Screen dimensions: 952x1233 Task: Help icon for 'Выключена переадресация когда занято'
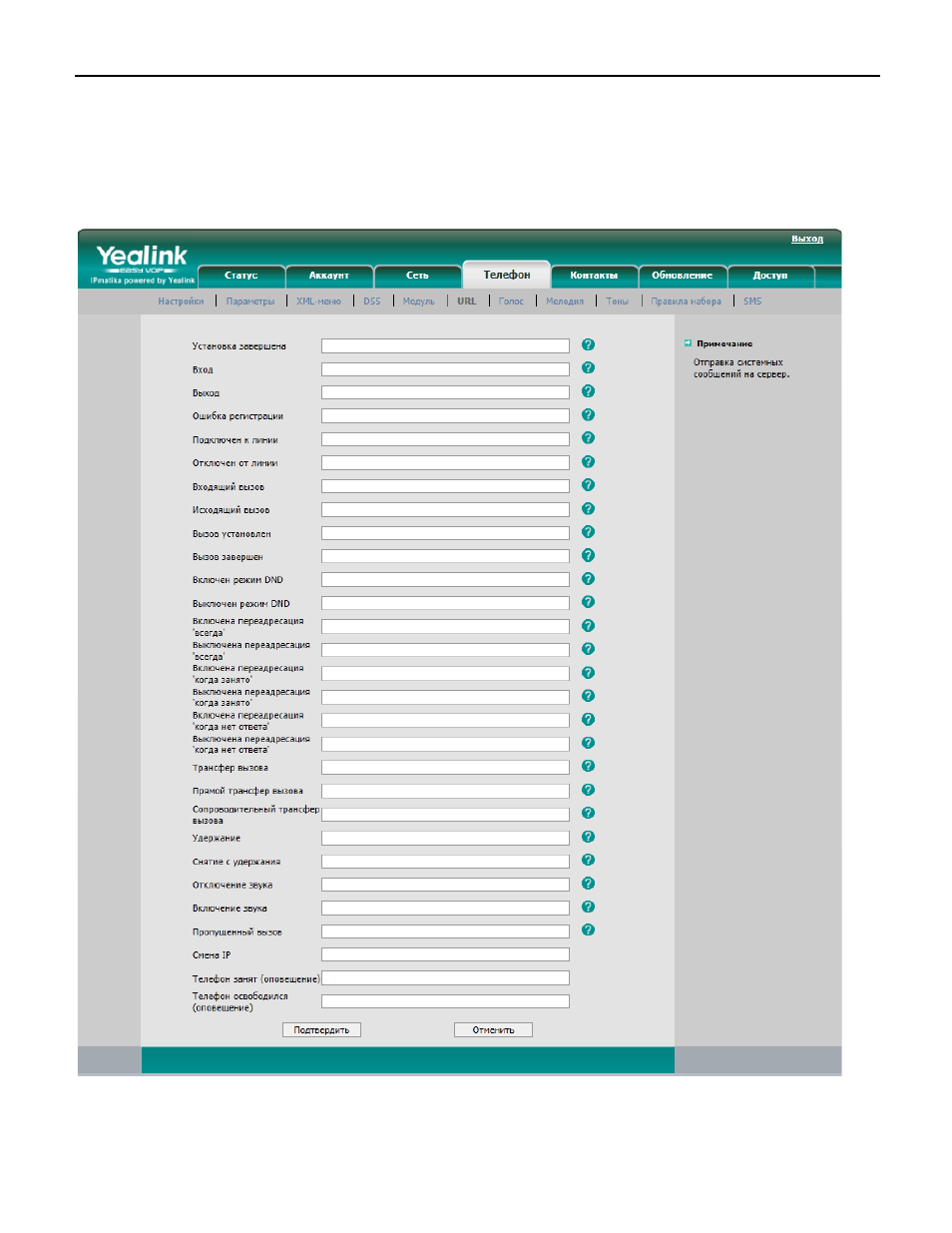588,696
